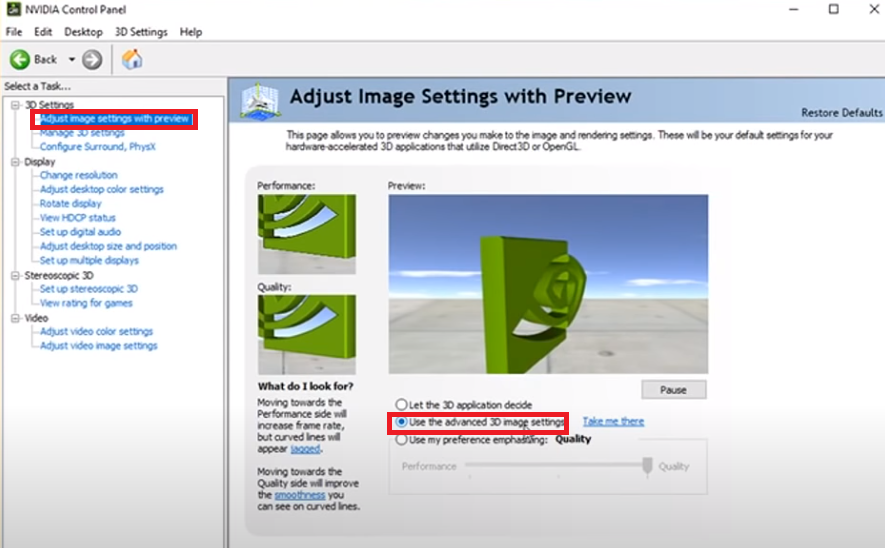Open the Edit menu
The image size is (885, 548).
[43, 32]
